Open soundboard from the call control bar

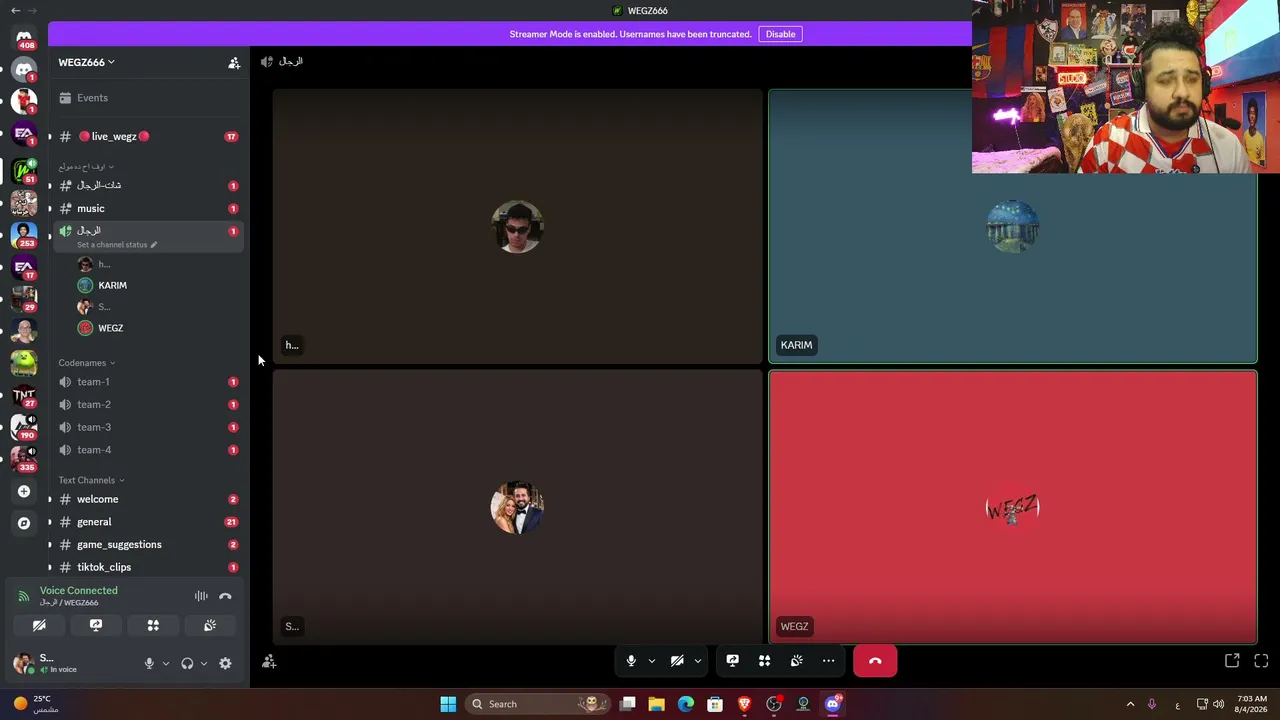pos(796,661)
